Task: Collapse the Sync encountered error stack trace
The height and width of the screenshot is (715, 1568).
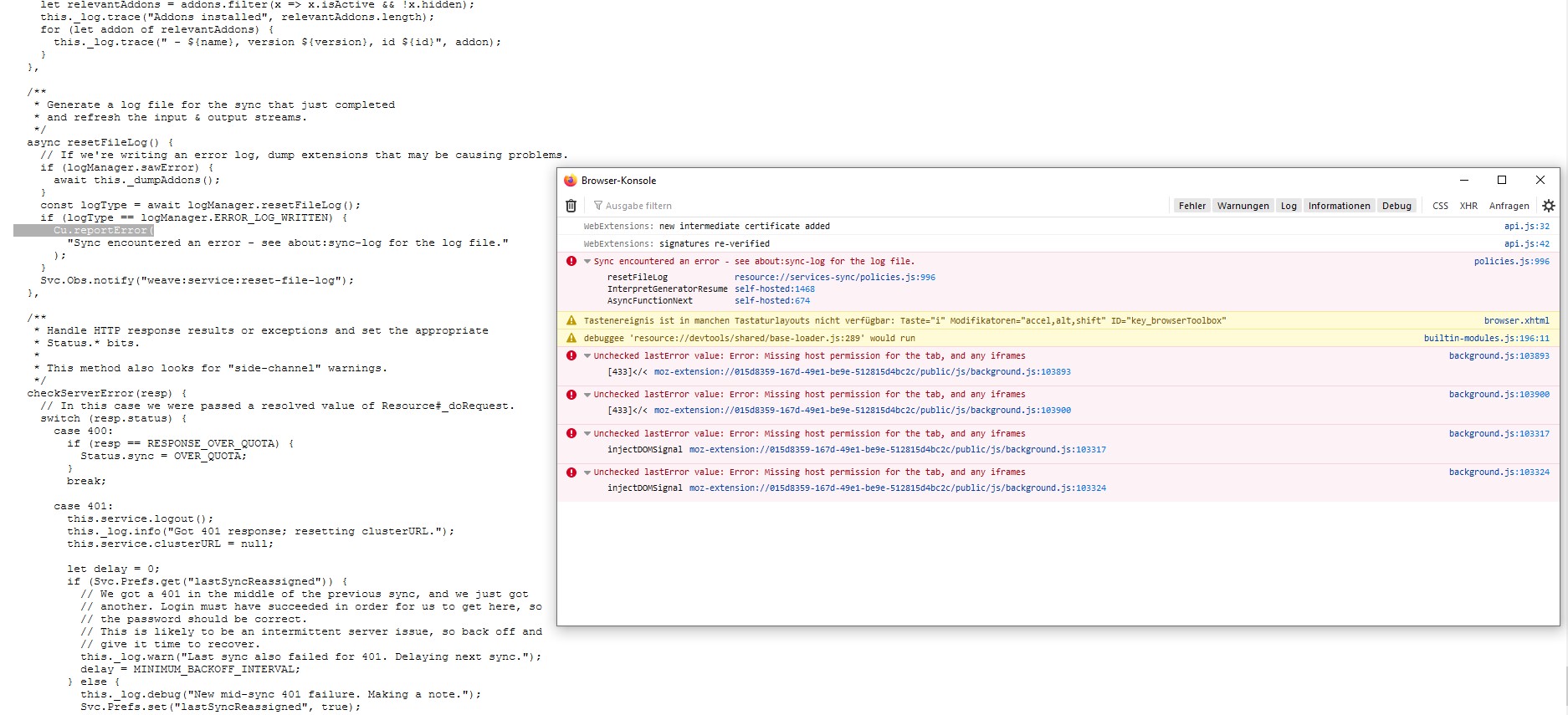Action: [x=587, y=262]
